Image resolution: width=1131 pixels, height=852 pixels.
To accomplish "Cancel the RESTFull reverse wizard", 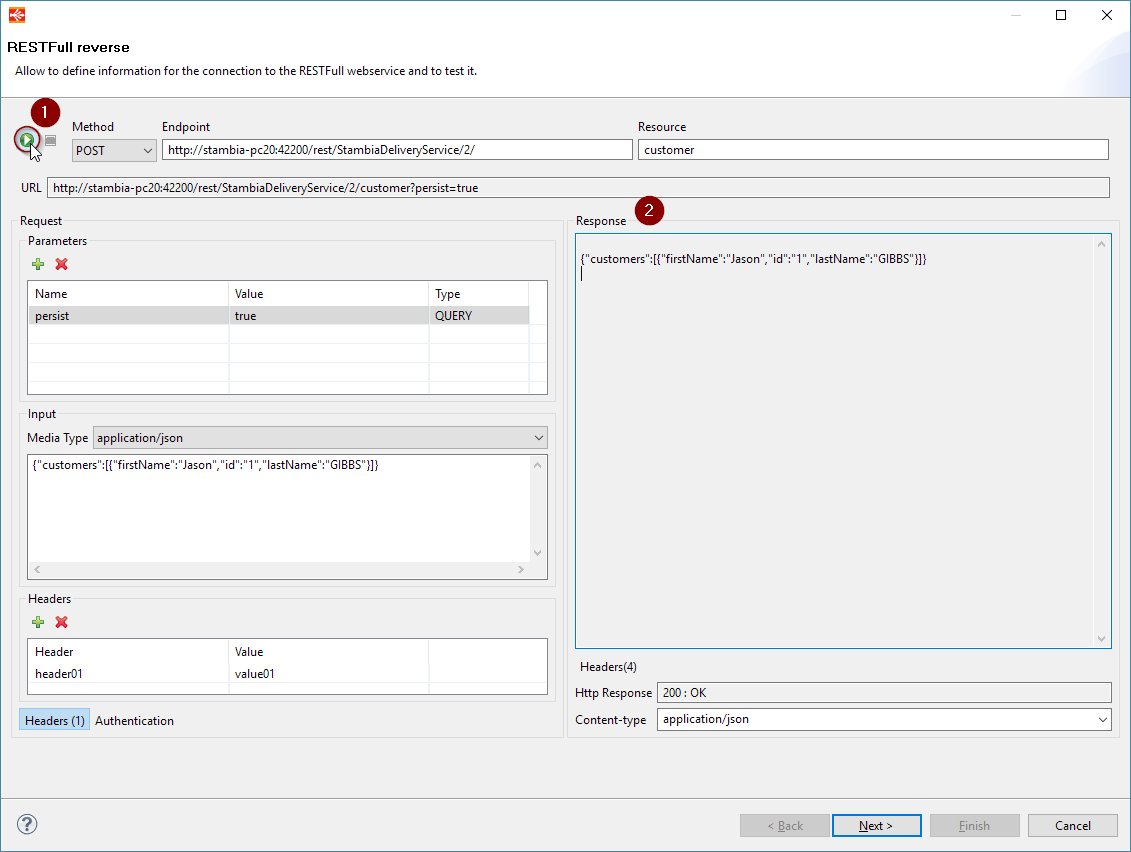I will tap(1072, 825).
